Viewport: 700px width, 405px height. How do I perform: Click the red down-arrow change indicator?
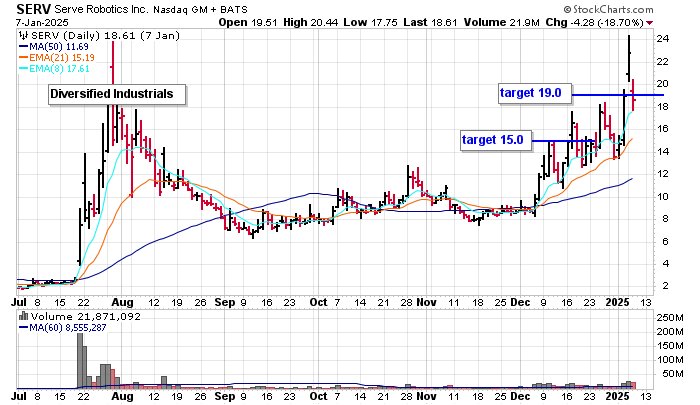point(649,23)
